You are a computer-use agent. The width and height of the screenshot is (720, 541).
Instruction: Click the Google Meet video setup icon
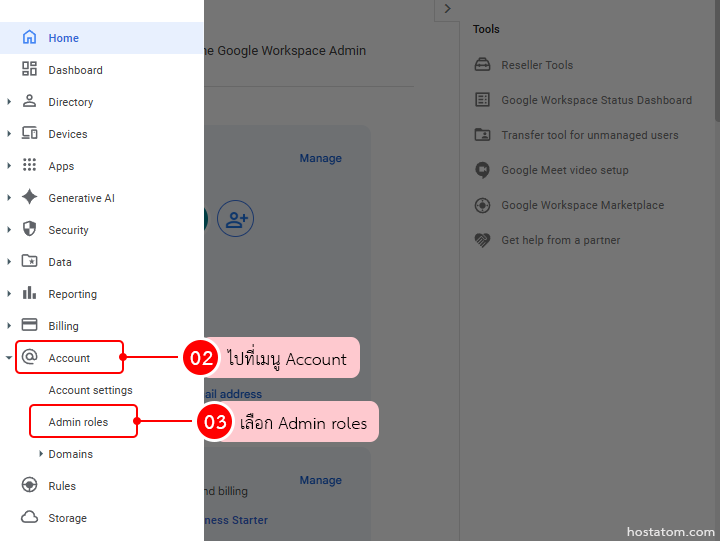pos(482,170)
